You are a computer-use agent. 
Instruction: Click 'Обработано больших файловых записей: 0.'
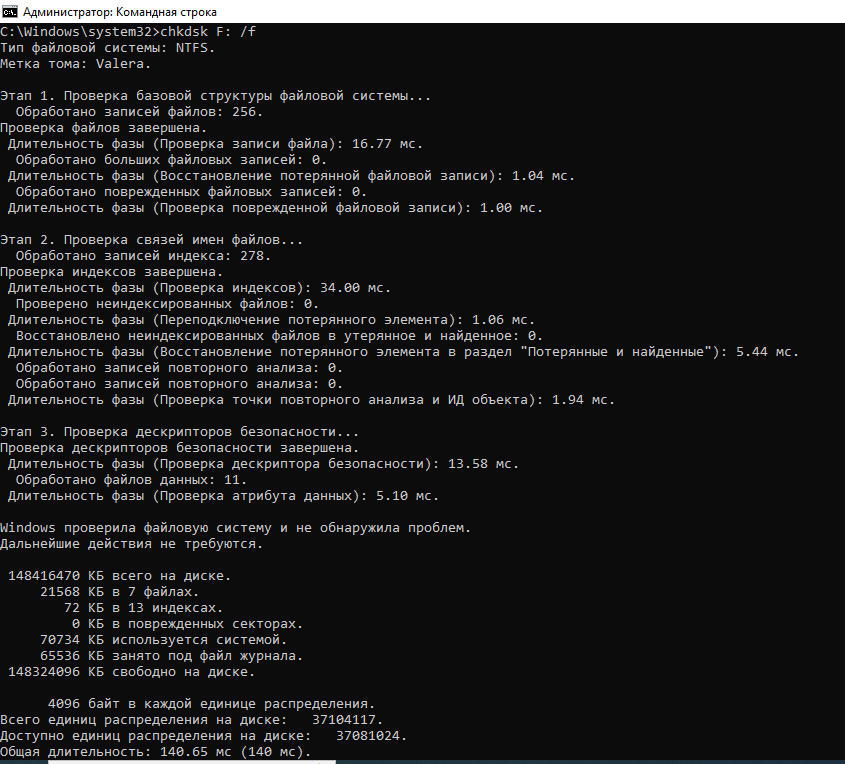pyautogui.click(x=171, y=160)
